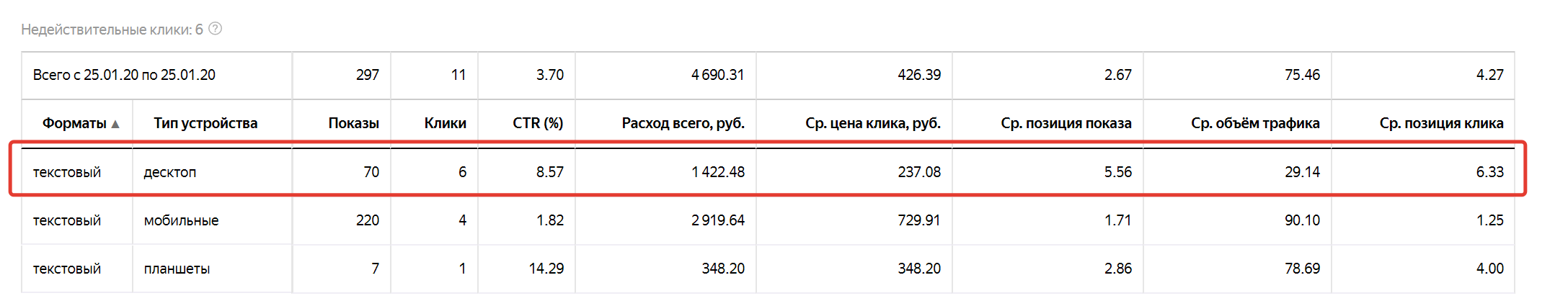Select Ср. позиция показа column header

(1066, 123)
